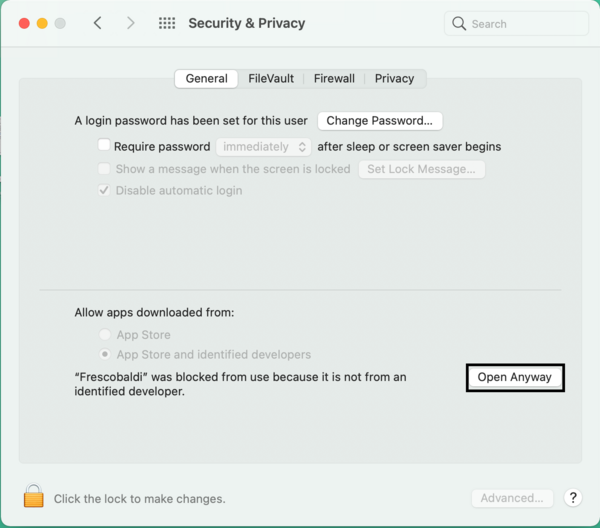Viewport: 600px width, 528px height.
Task: Toggle Disable automatic login checkbox
Action: pyautogui.click(x=104, y=190)
